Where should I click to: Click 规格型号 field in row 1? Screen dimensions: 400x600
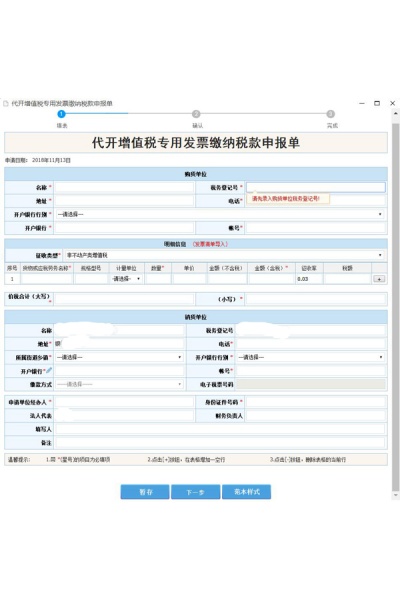pyautogui.click(x=91, y=279)
